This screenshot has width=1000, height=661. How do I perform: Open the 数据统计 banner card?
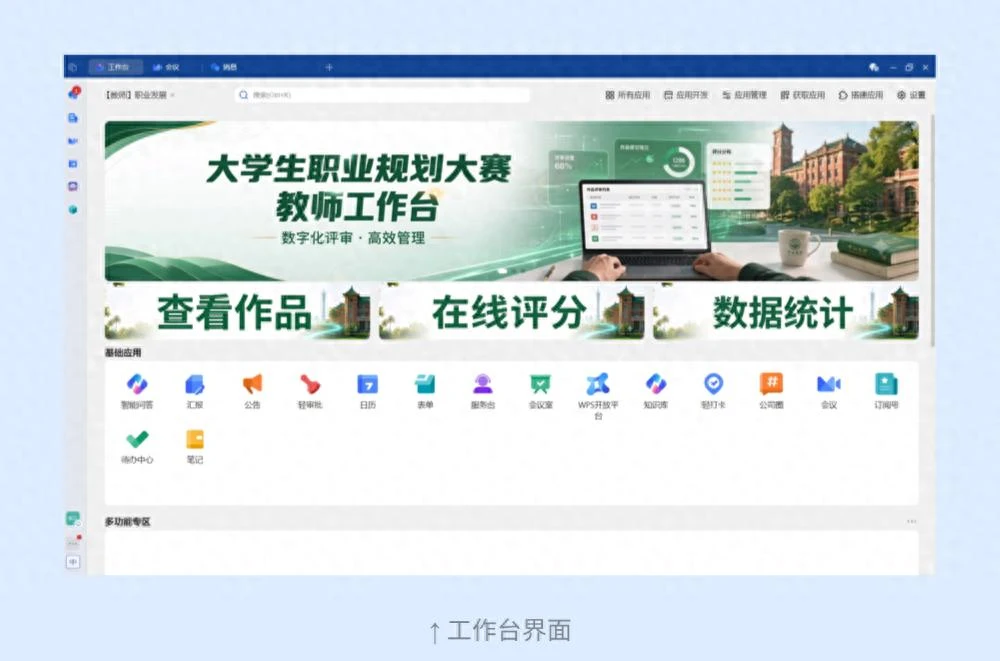click(786, 312)
